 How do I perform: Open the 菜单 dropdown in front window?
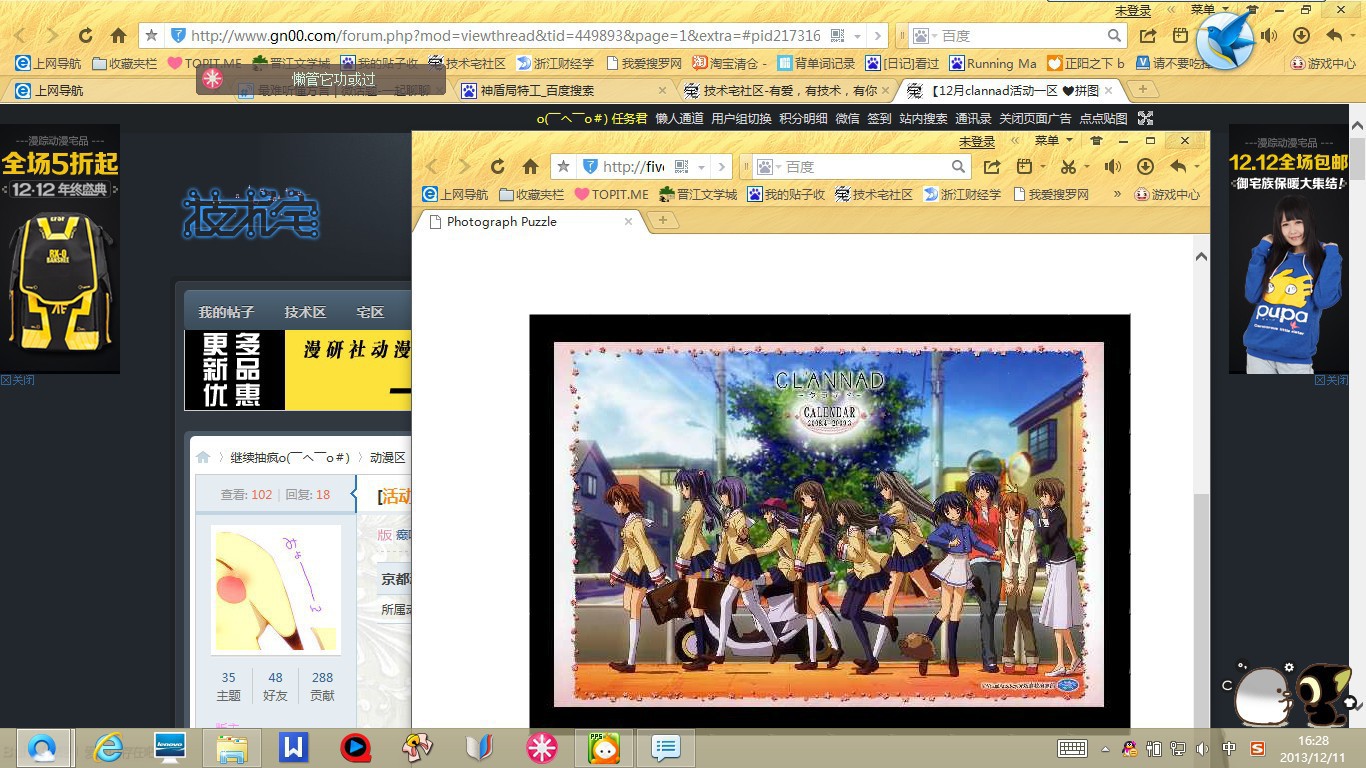click(1053, 141)
